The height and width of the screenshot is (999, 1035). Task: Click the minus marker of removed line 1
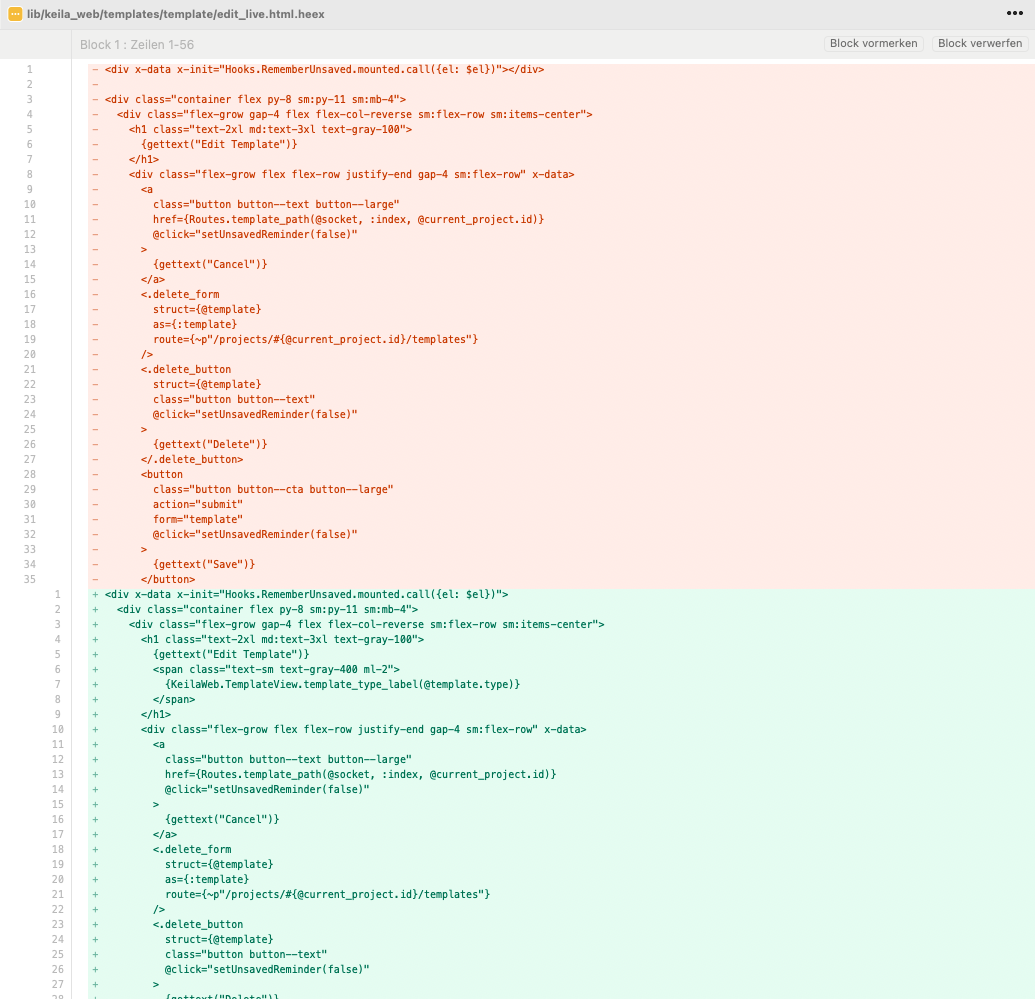(x=95, y=69)
